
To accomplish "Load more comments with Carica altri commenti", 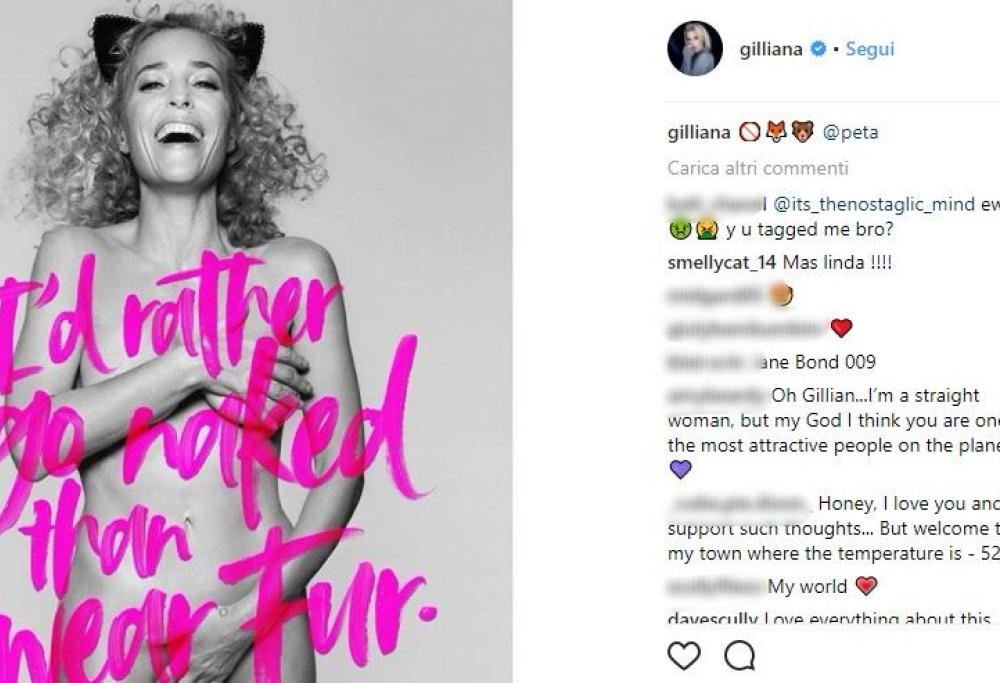I will (x=758, y=168).
